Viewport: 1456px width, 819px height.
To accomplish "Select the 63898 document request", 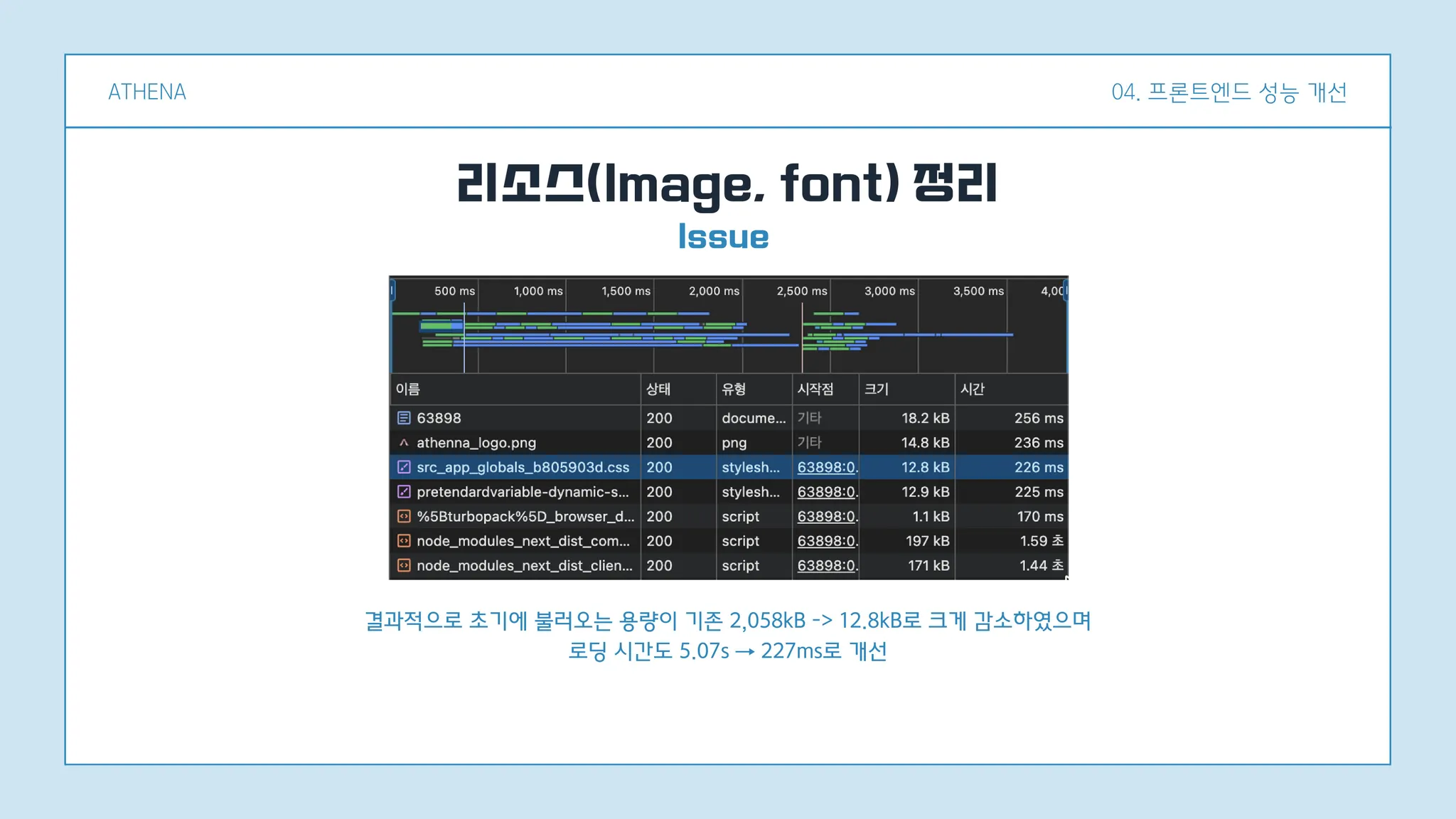I will [729, 418].
